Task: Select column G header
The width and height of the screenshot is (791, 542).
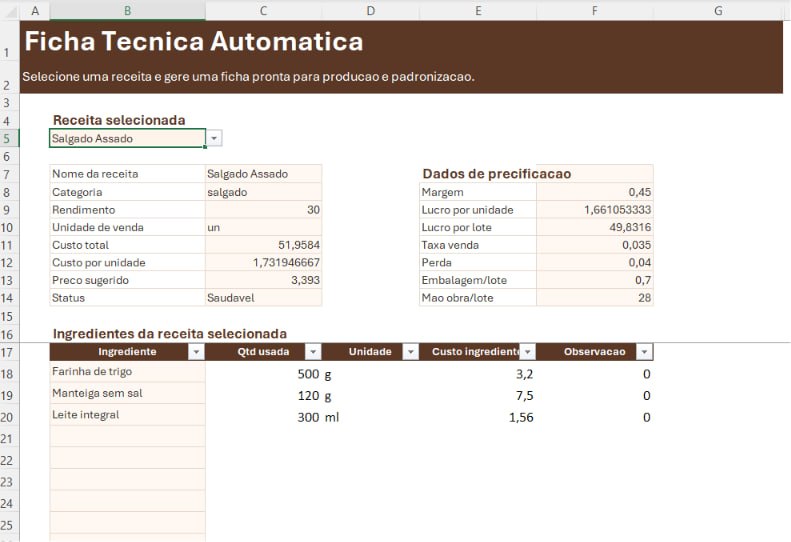Action: coord(718,11)
